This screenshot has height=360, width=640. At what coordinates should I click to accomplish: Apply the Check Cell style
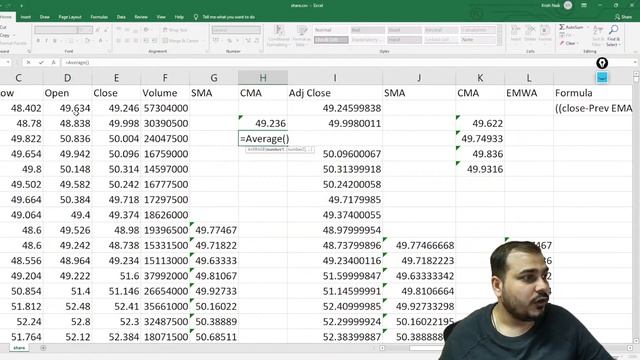331,40
